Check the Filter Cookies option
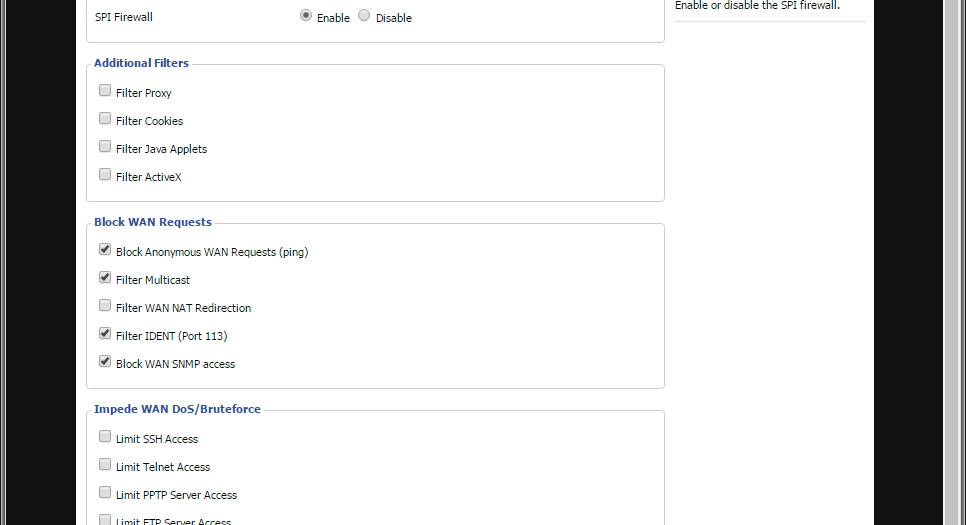The image size is (966, 525). (105, 119)
